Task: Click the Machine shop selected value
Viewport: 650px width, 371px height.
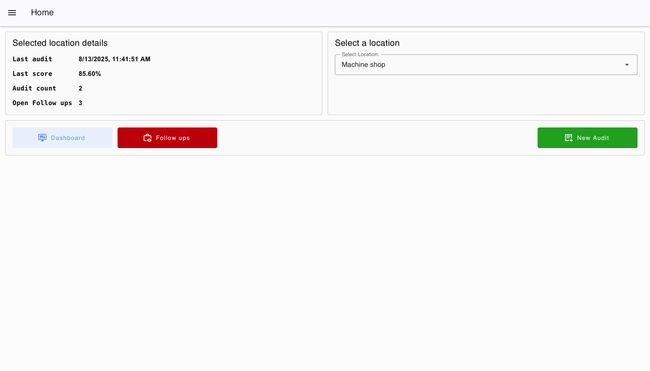Action: 363,65
